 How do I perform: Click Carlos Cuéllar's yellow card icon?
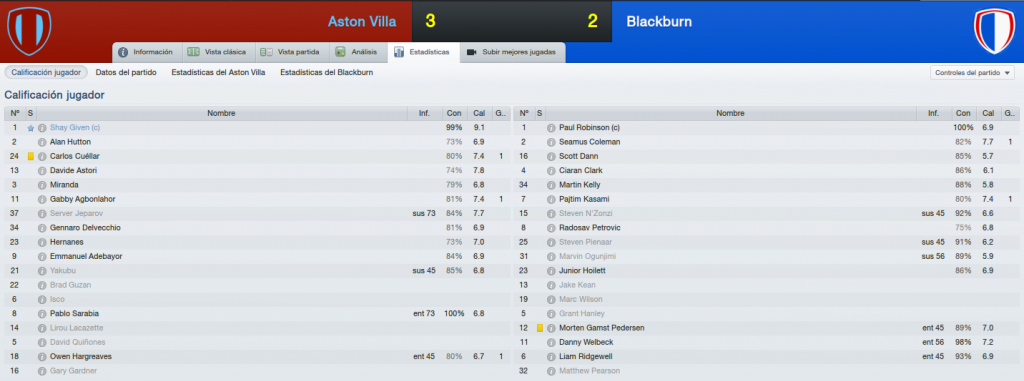(x=30, y=156)
